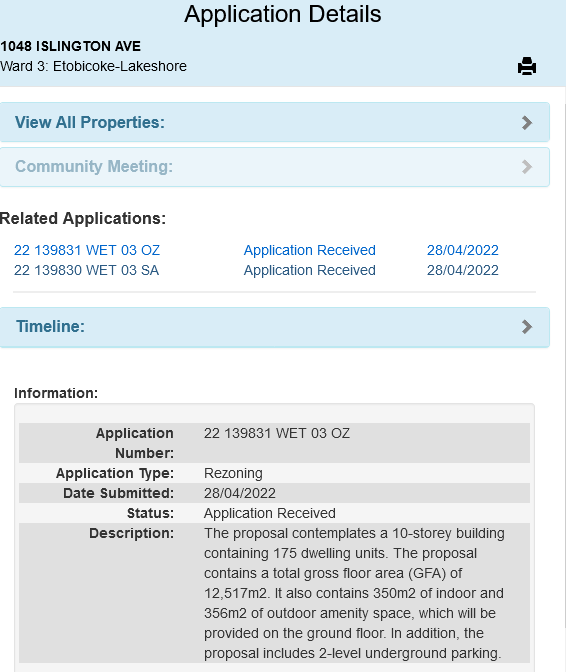Expand the View All Properties section
Screen dimensions: 566x672
275,122
